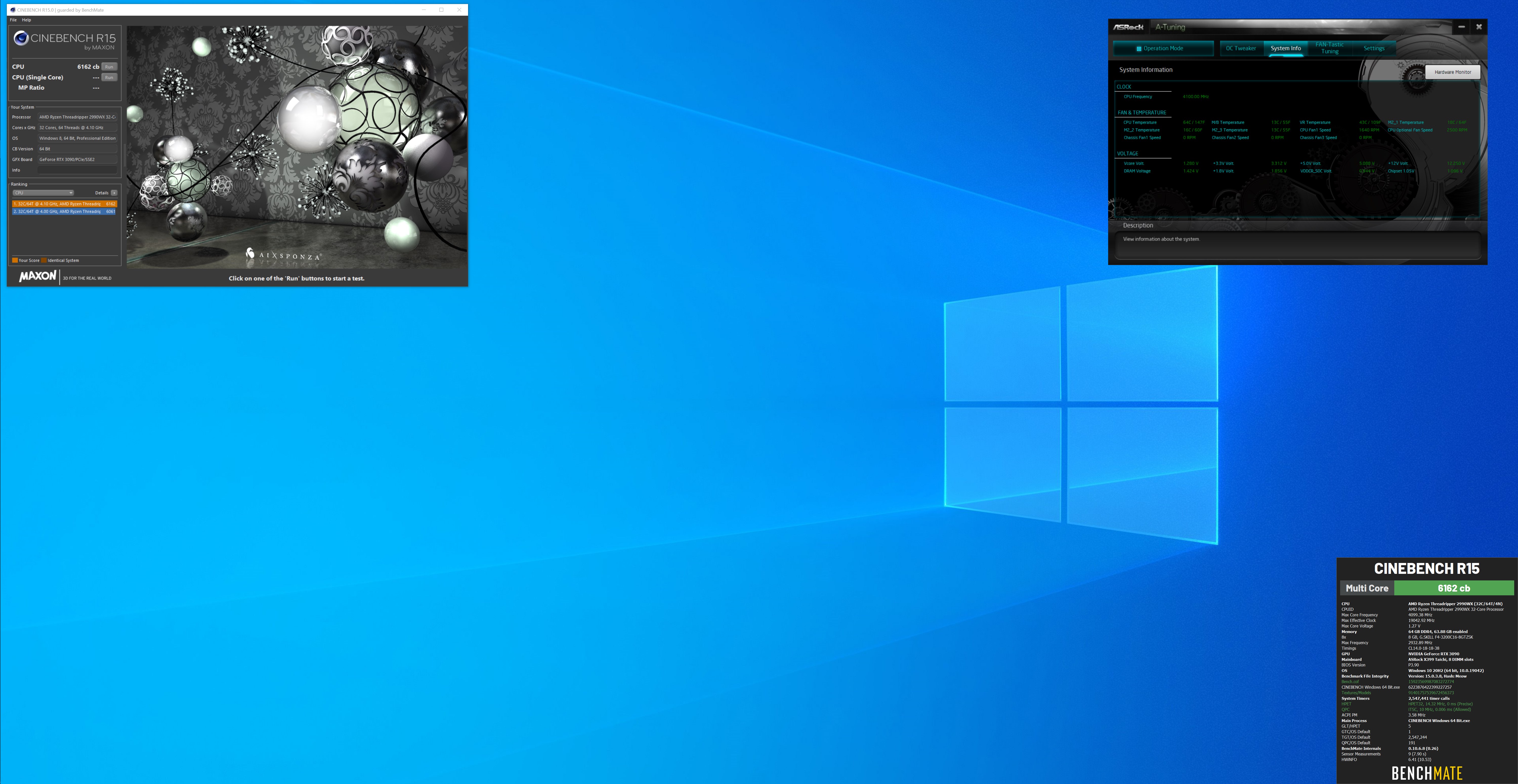
Task: Click the HPET timer row in BenchMate
Action: pyautogui.click(x=1407, y=704)
